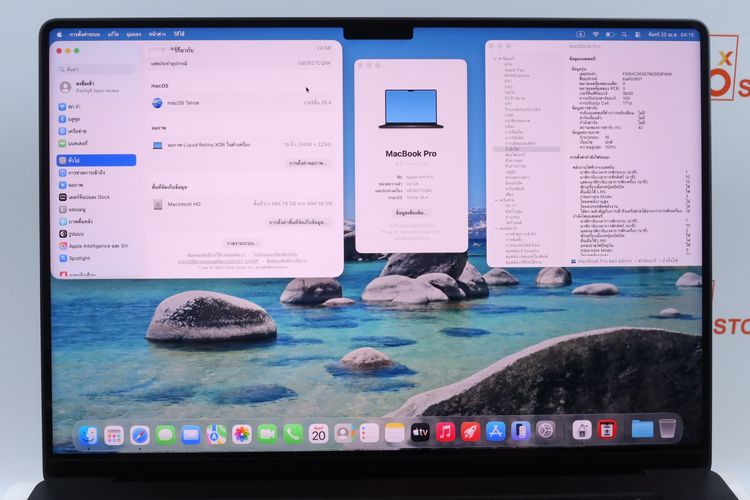Collapse the Network section in System Information
Screen dimensions: 750x500
click(496, 200)
